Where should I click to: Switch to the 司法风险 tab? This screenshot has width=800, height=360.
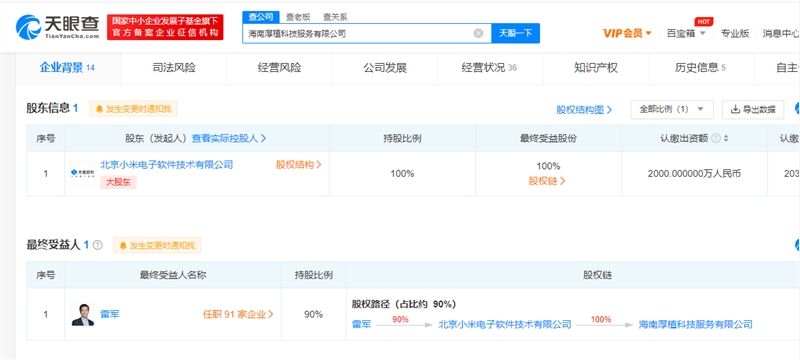[174, 68]
